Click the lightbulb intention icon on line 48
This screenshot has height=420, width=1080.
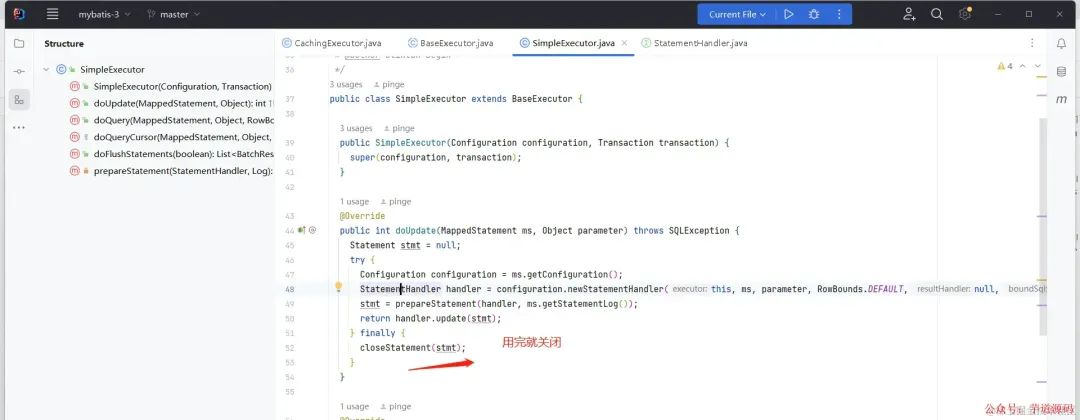[x=338, y=288]
